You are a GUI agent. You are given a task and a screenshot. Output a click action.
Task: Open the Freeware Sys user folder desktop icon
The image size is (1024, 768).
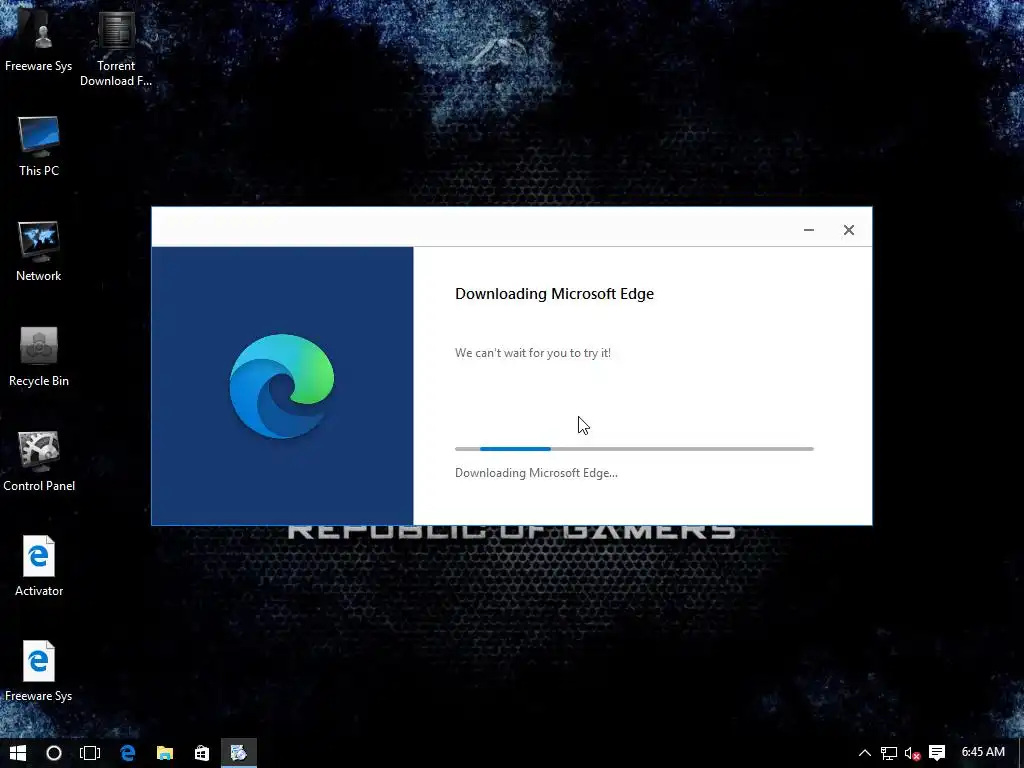[x=39, y=39]
